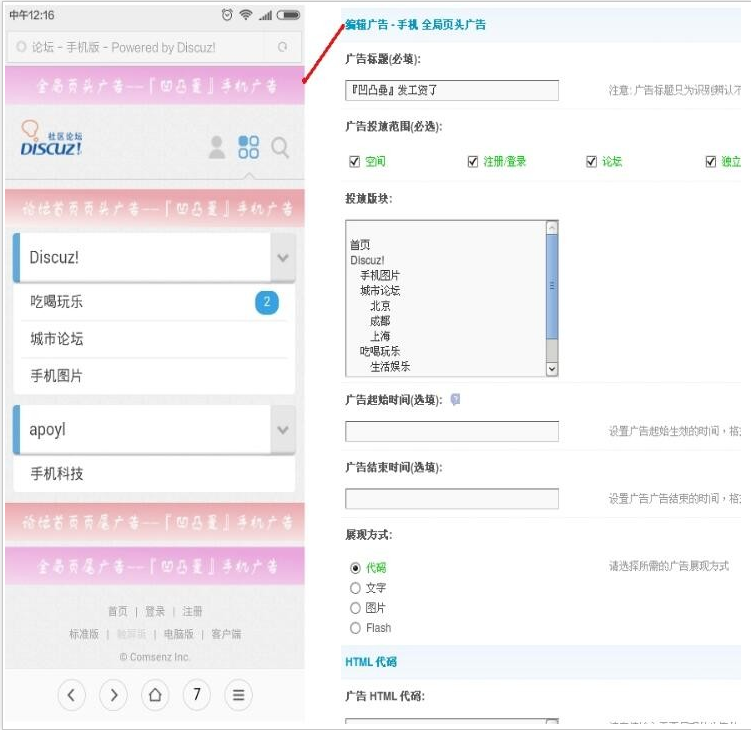Tap the 注册 footer link
Image resolution: width=751 pixels, height=730 pixels.
(x=192, y=611)
